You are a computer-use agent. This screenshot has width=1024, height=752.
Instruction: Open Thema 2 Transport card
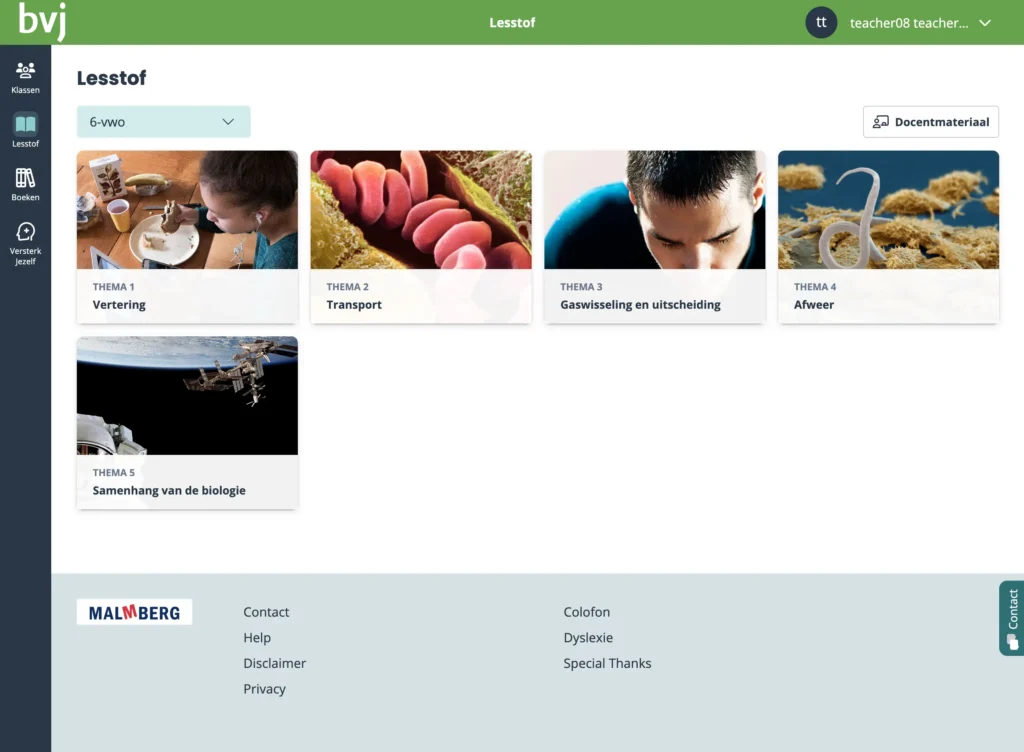point(421,237)
